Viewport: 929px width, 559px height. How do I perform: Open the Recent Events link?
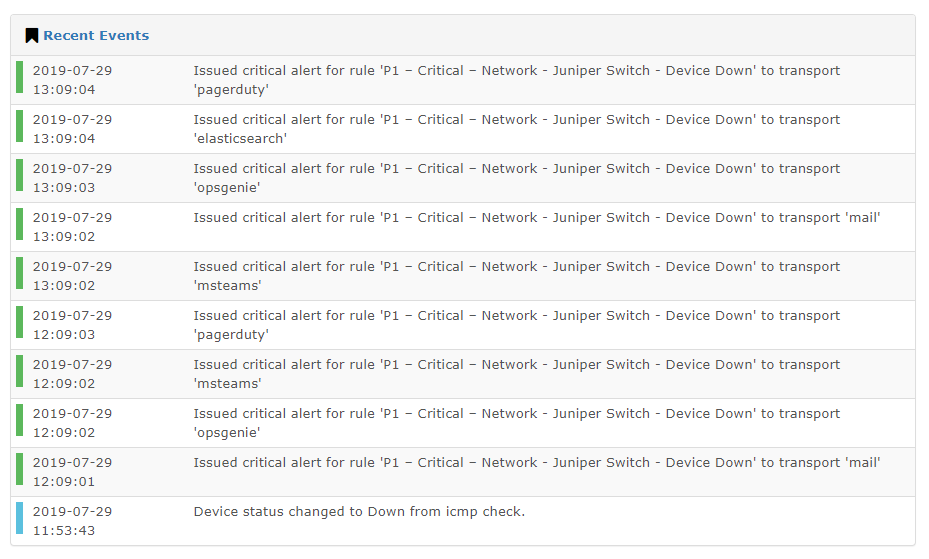[96, 36]
